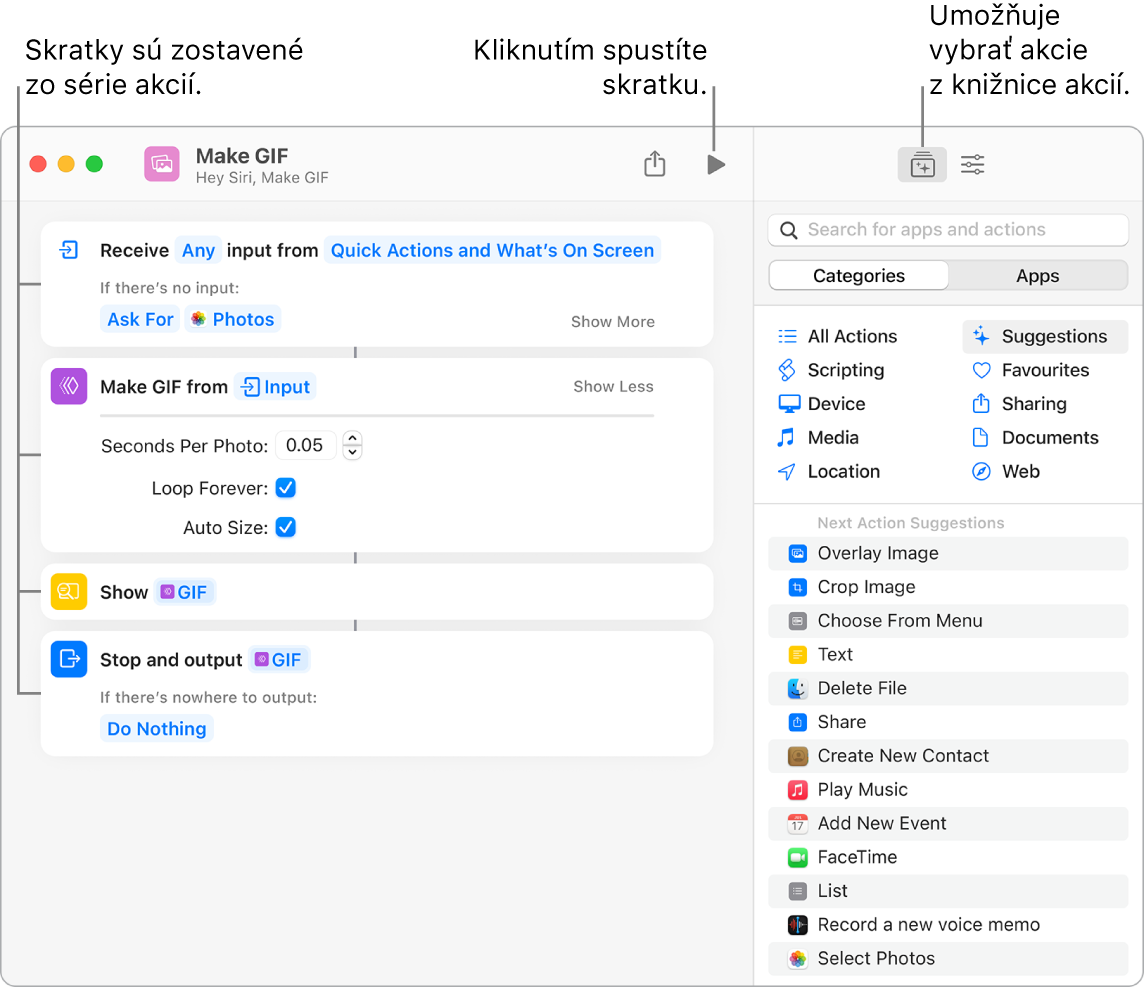Viewport: 1146px width, 987px height.
Task: Click the red close window button
Action: point(38,164)
